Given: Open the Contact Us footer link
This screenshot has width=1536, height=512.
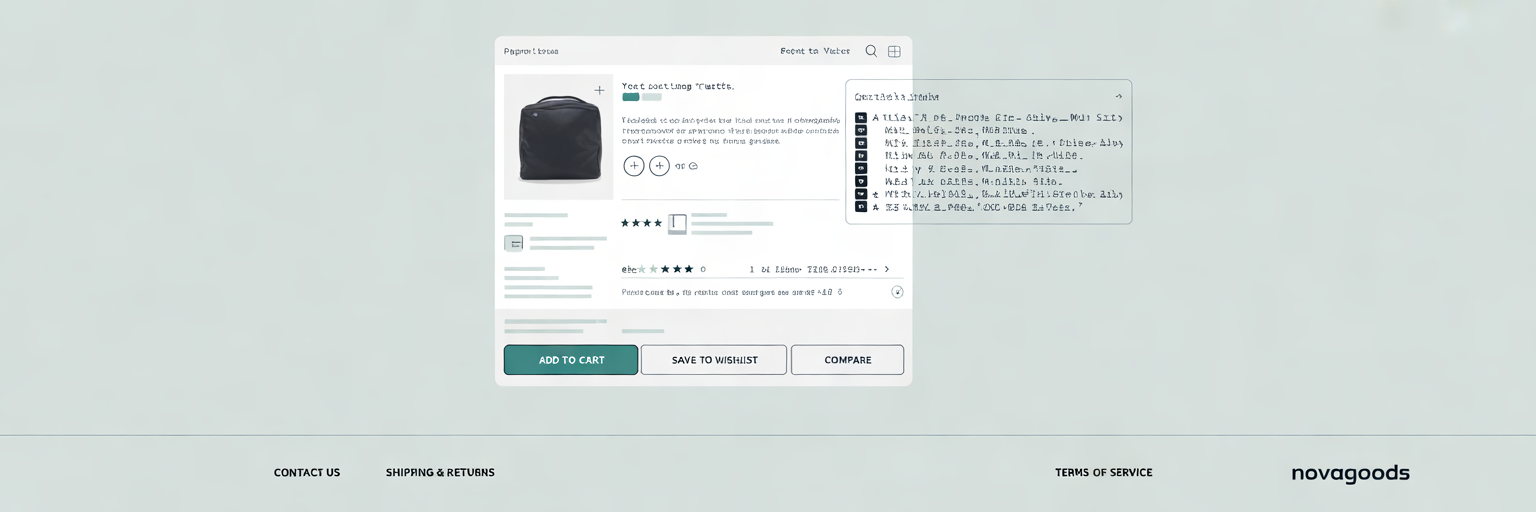Looking at the screenshot, I should pos(307,473).
